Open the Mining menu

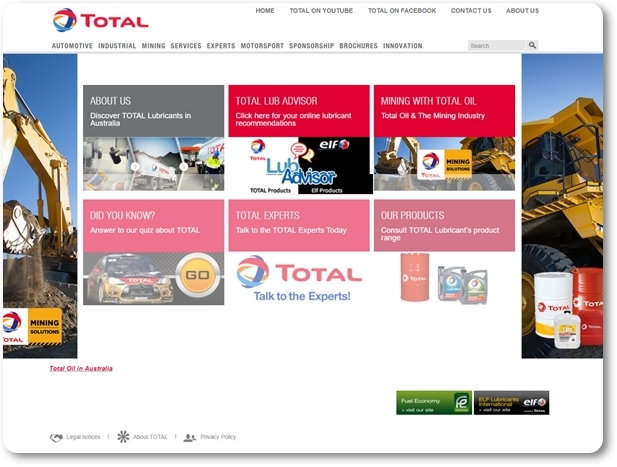point(153,46)
